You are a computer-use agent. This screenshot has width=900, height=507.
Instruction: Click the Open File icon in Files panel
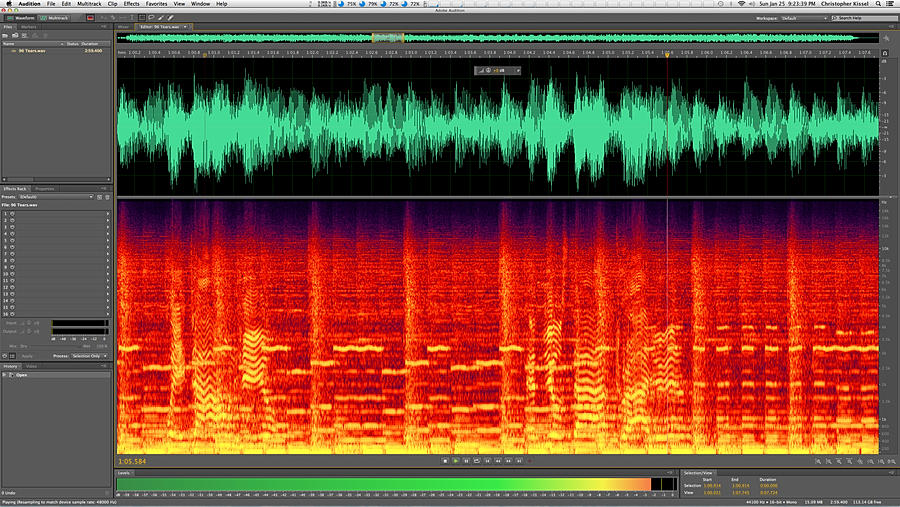point(5,36)
